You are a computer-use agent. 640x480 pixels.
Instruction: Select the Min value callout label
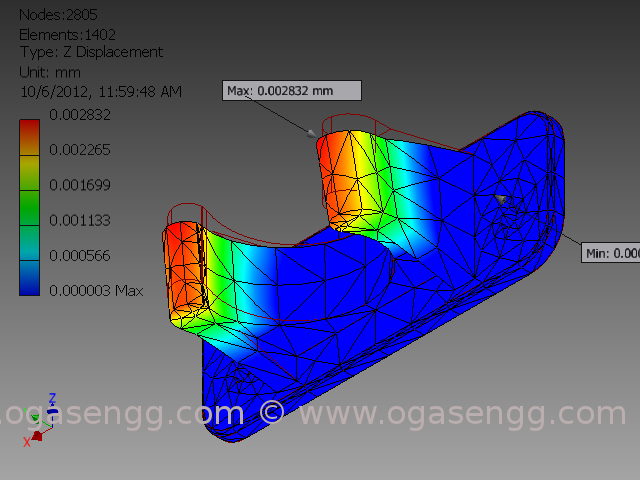(611, 253)
